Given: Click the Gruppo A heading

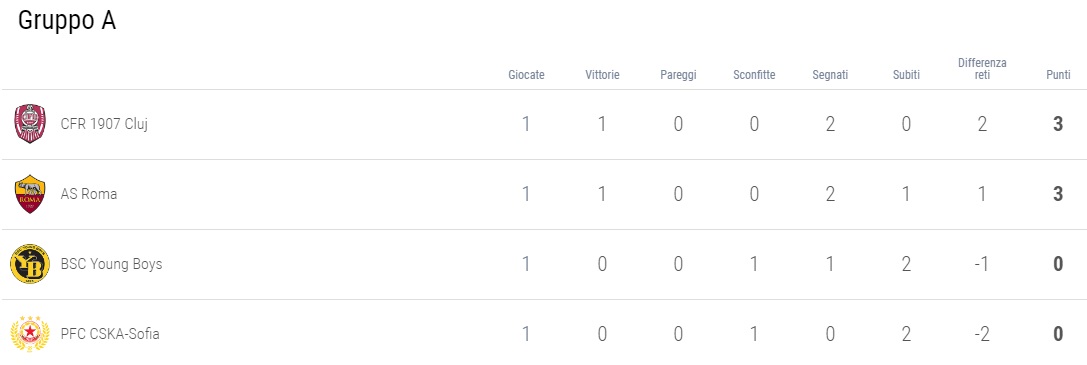Looking at the screenshot, I should 67,21.
